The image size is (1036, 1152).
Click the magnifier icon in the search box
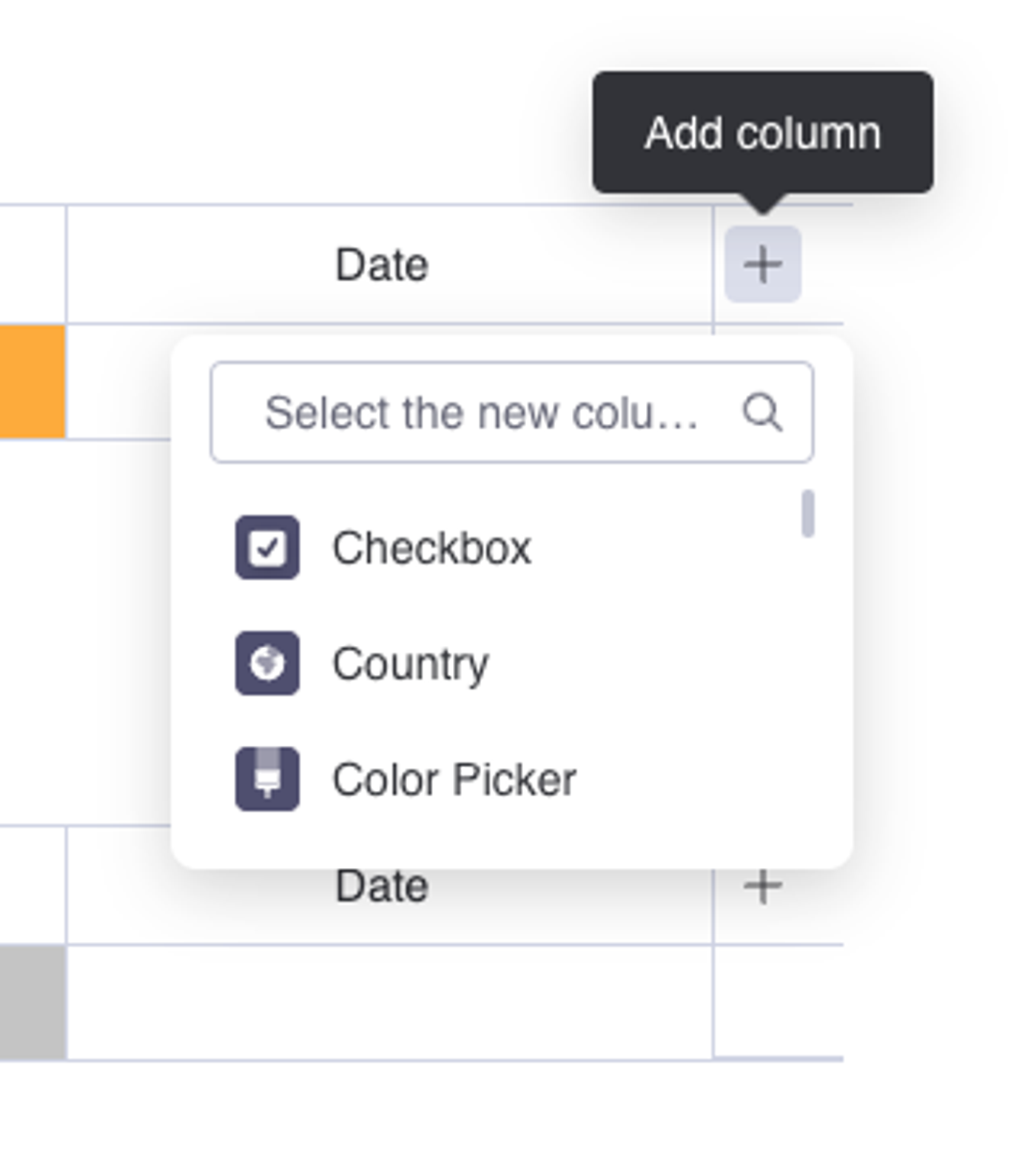click(x=761, y=412)
